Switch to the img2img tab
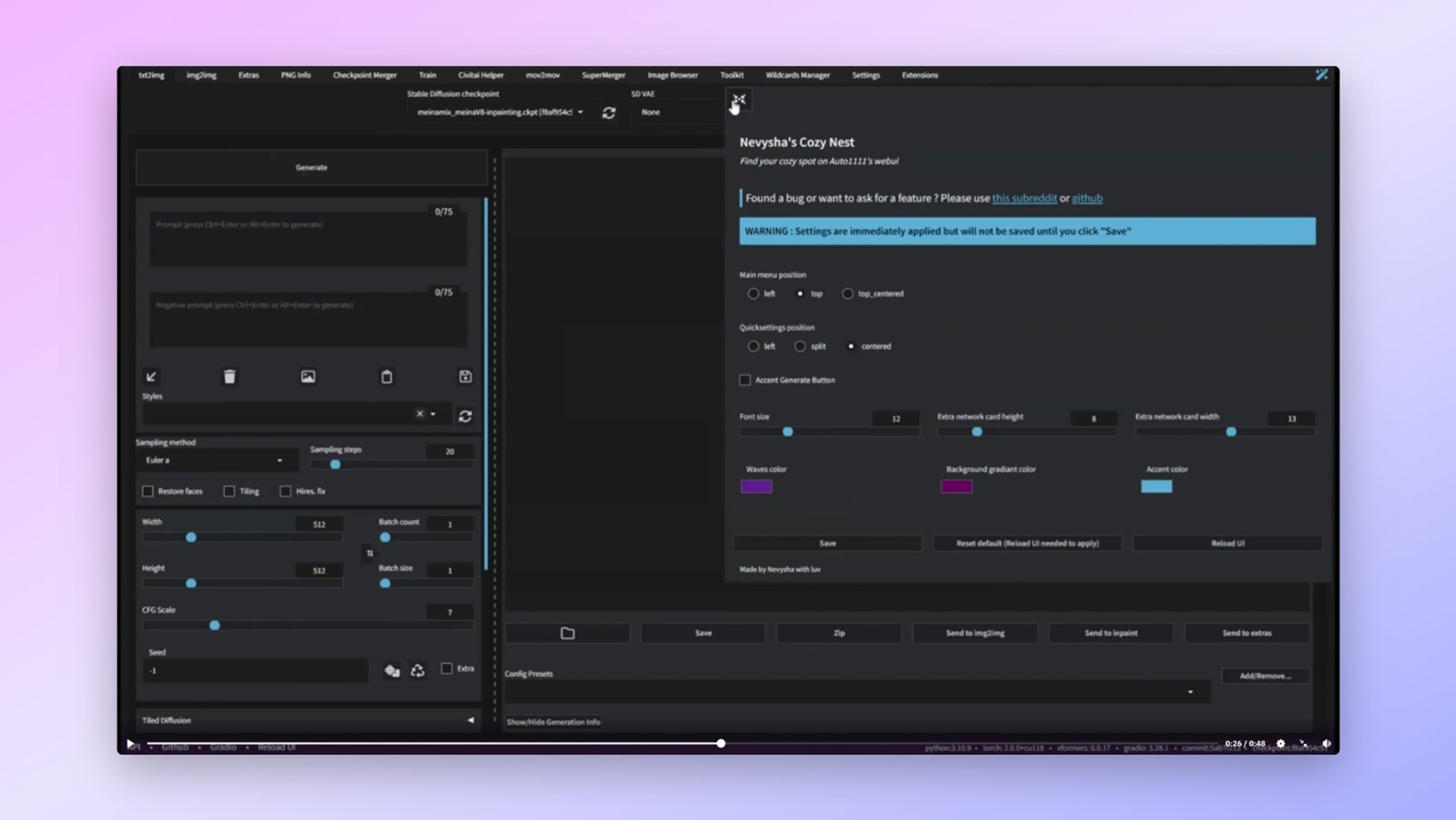 click(x=201, y=75)
